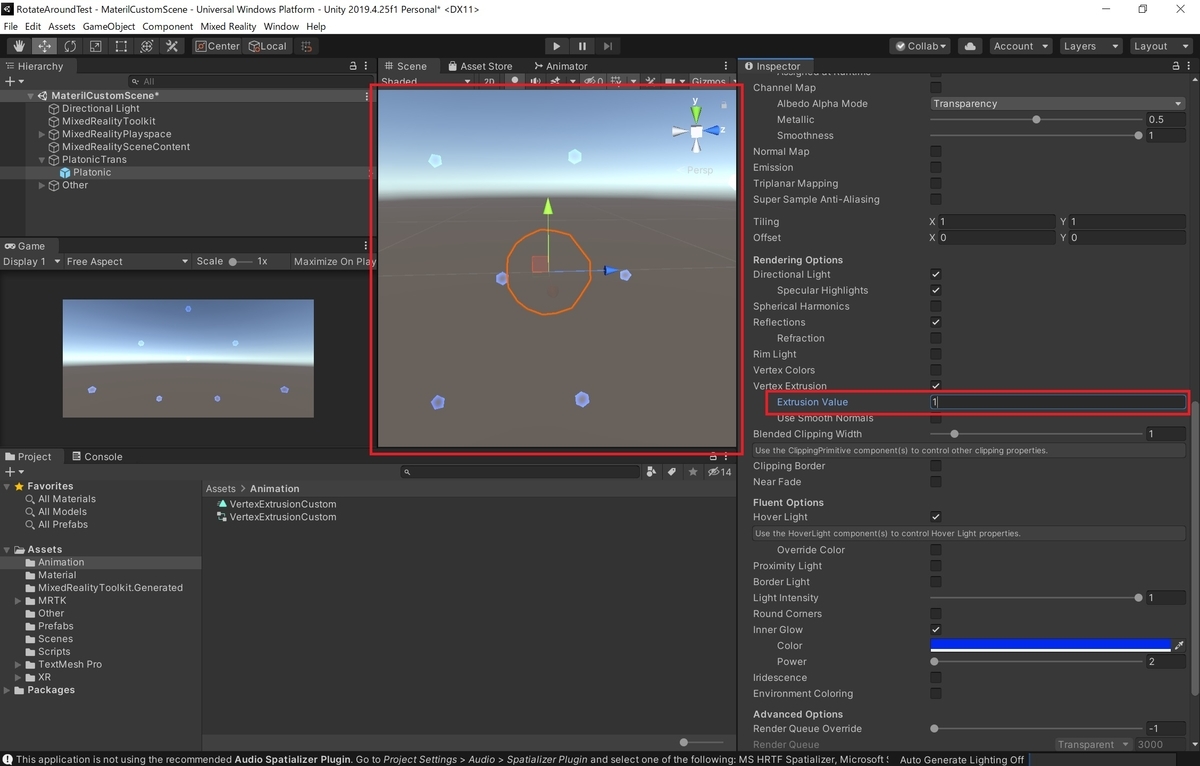Uncheck the Hover Light checkbox
The image size is (1200, 766).
click(x=936, y=517)
